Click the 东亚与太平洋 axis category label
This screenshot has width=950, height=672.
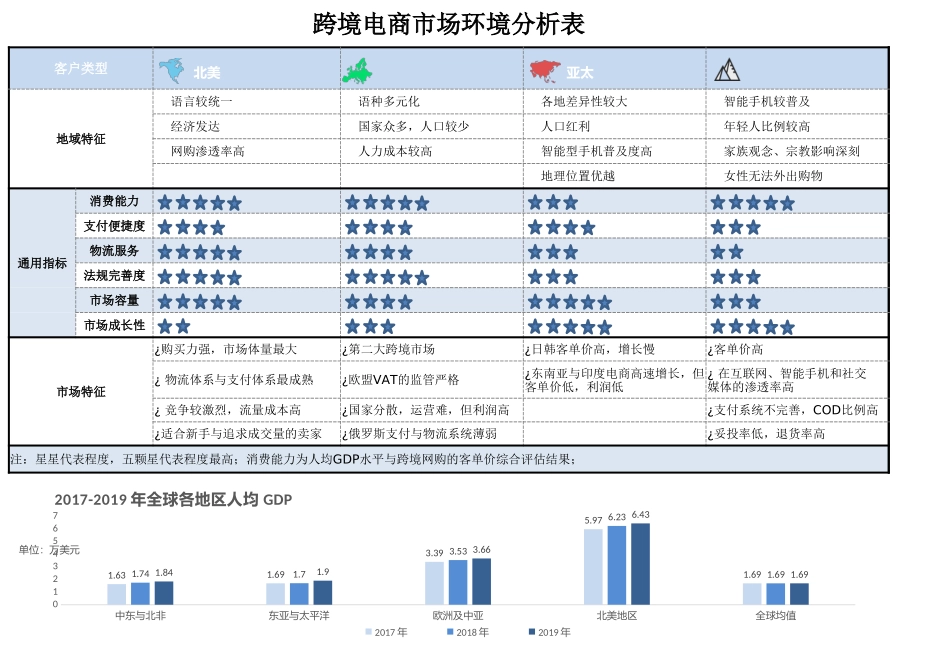point(299,616)
